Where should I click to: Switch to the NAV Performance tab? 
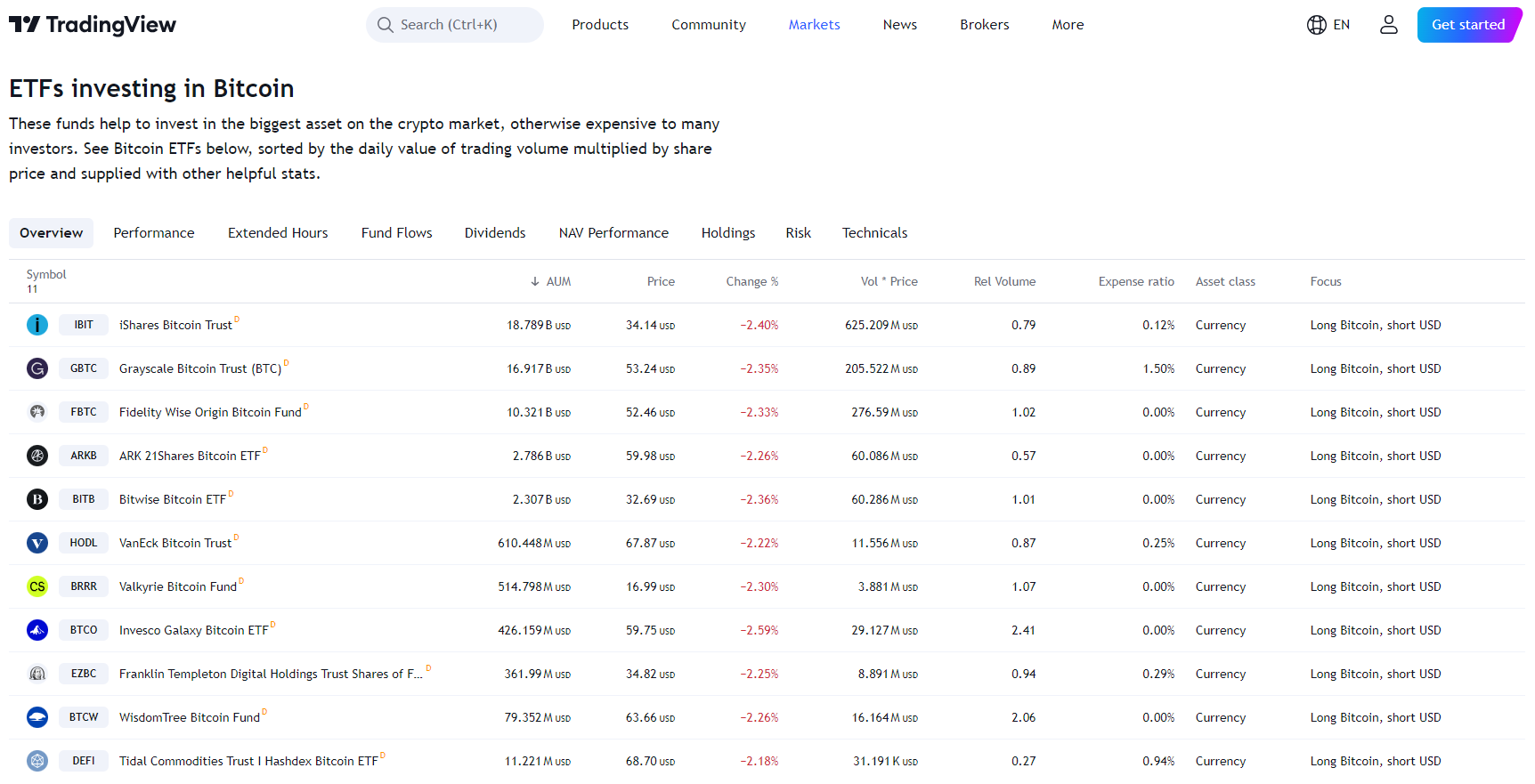point(613,233)
